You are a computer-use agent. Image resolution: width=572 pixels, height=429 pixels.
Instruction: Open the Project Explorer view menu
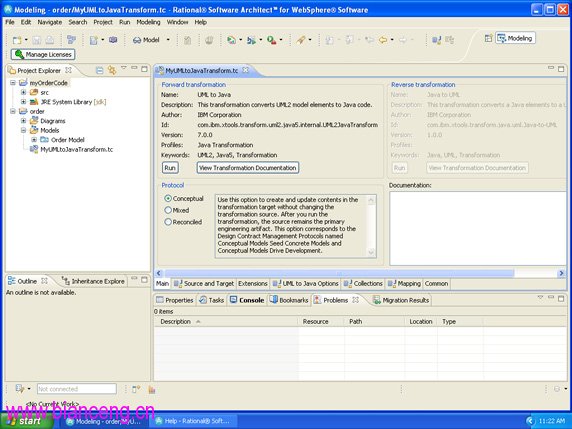[124, 68]
